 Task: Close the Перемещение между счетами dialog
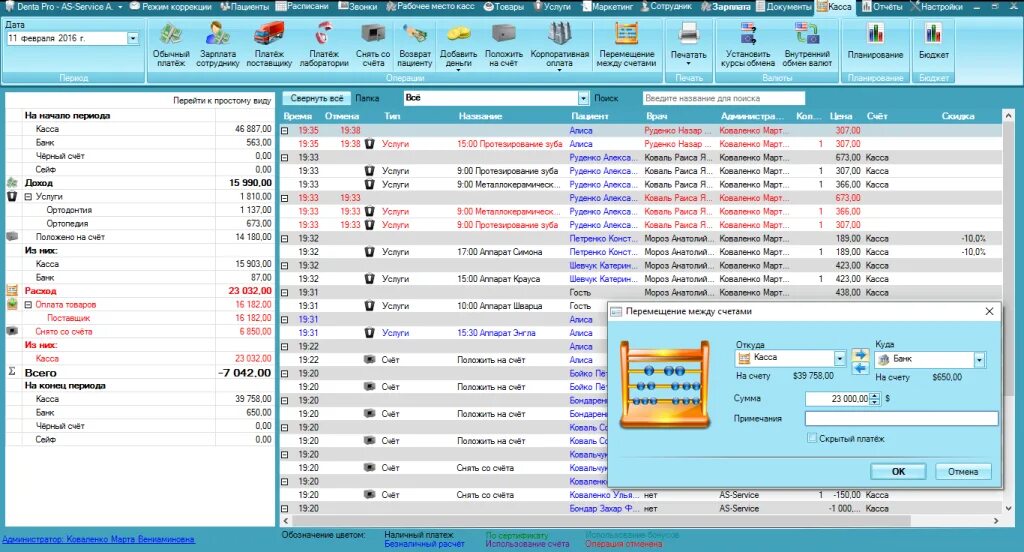pos(989,312)
